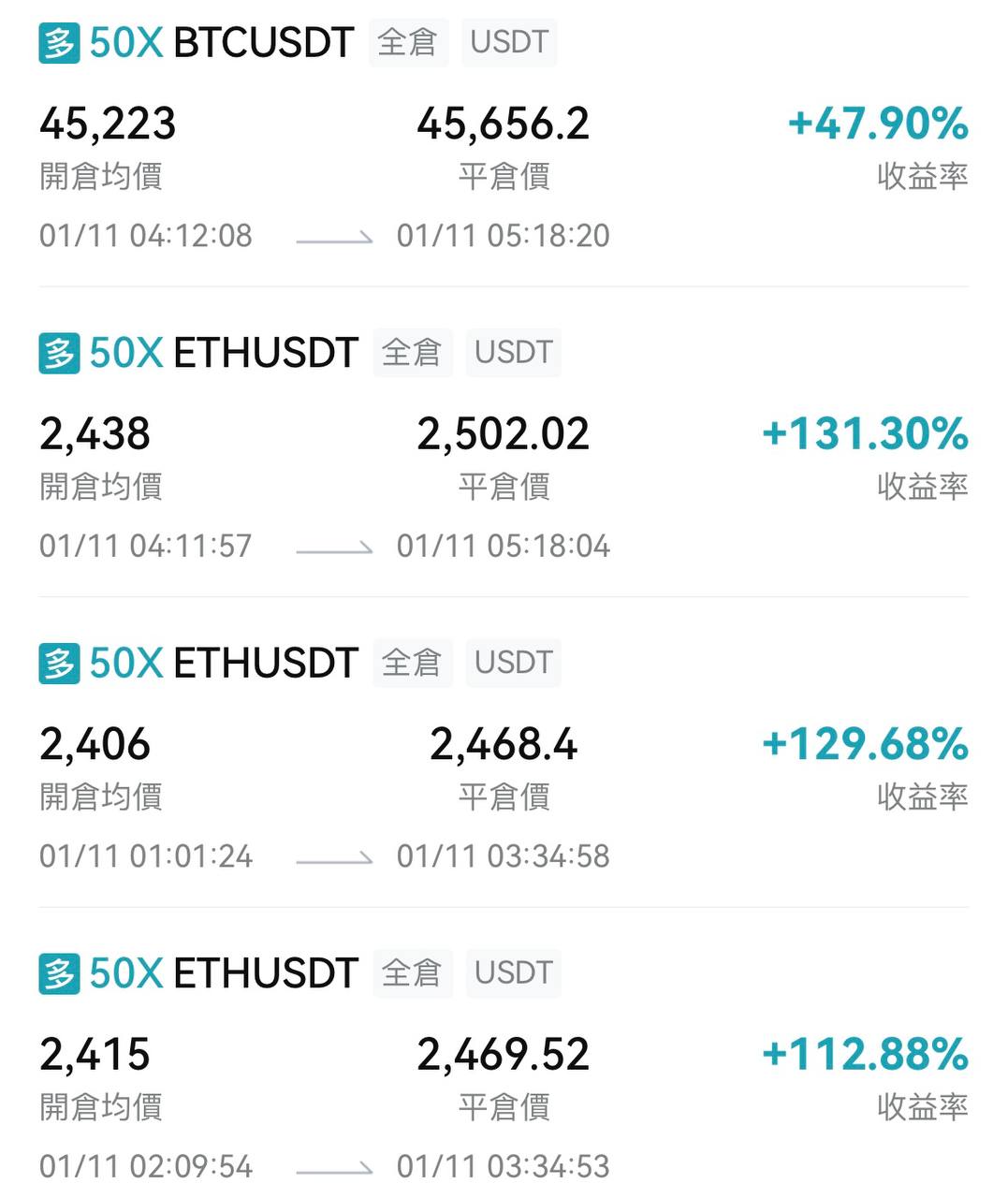This screenshot has width=1008, height=1198.
Task: Click the closing price 2,468.4
Action: tap(504, 745)
